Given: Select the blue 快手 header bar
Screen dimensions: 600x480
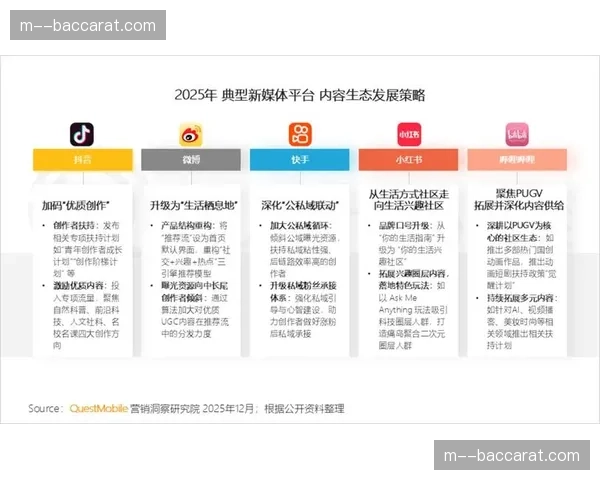Looking at the screenshot, I should point(300,160).
